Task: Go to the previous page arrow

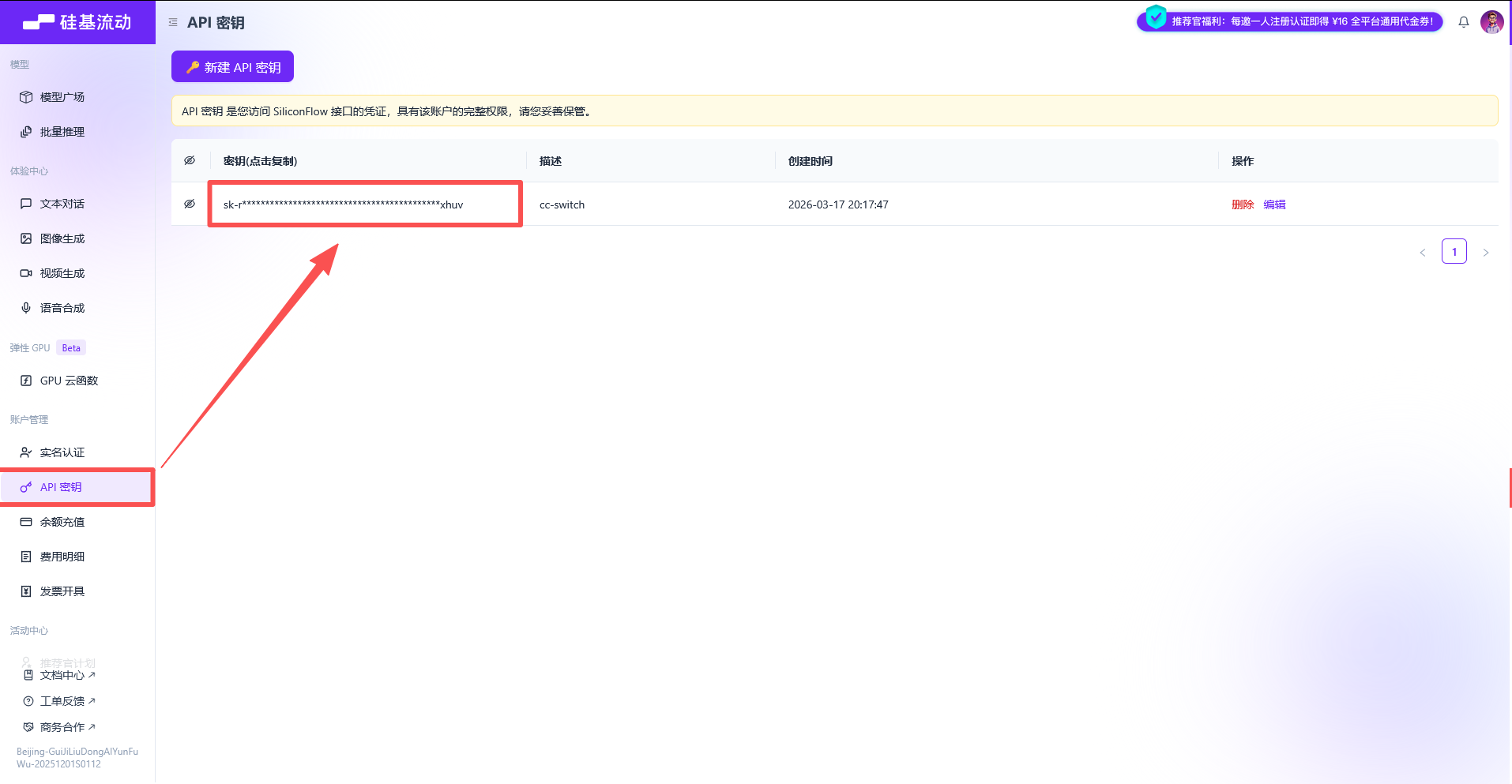Action: point(1423,253)
